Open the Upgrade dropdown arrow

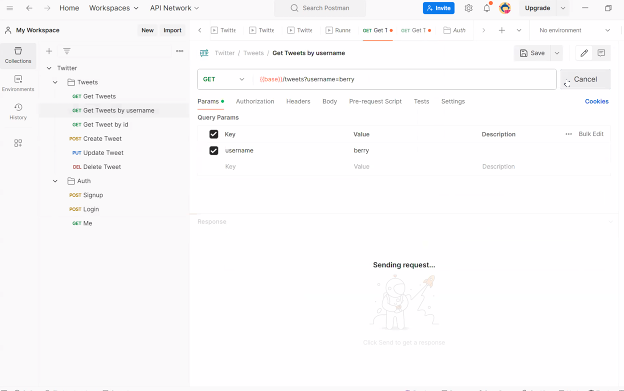click(x=563, y=8)
